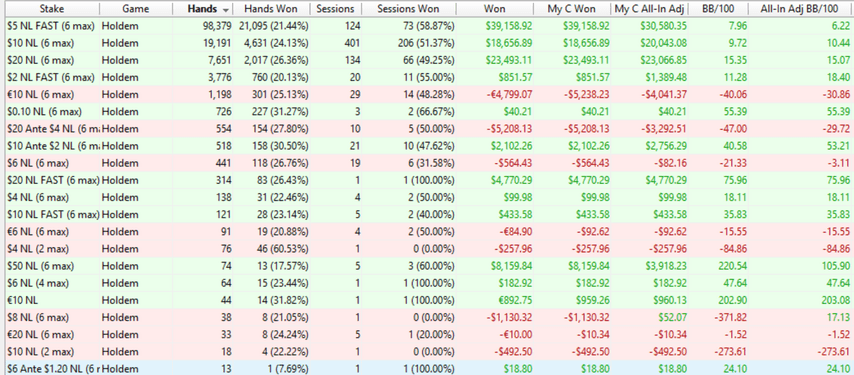Sort by Sessions Won column header
This screenshot has width=854, height=375.
408,9
